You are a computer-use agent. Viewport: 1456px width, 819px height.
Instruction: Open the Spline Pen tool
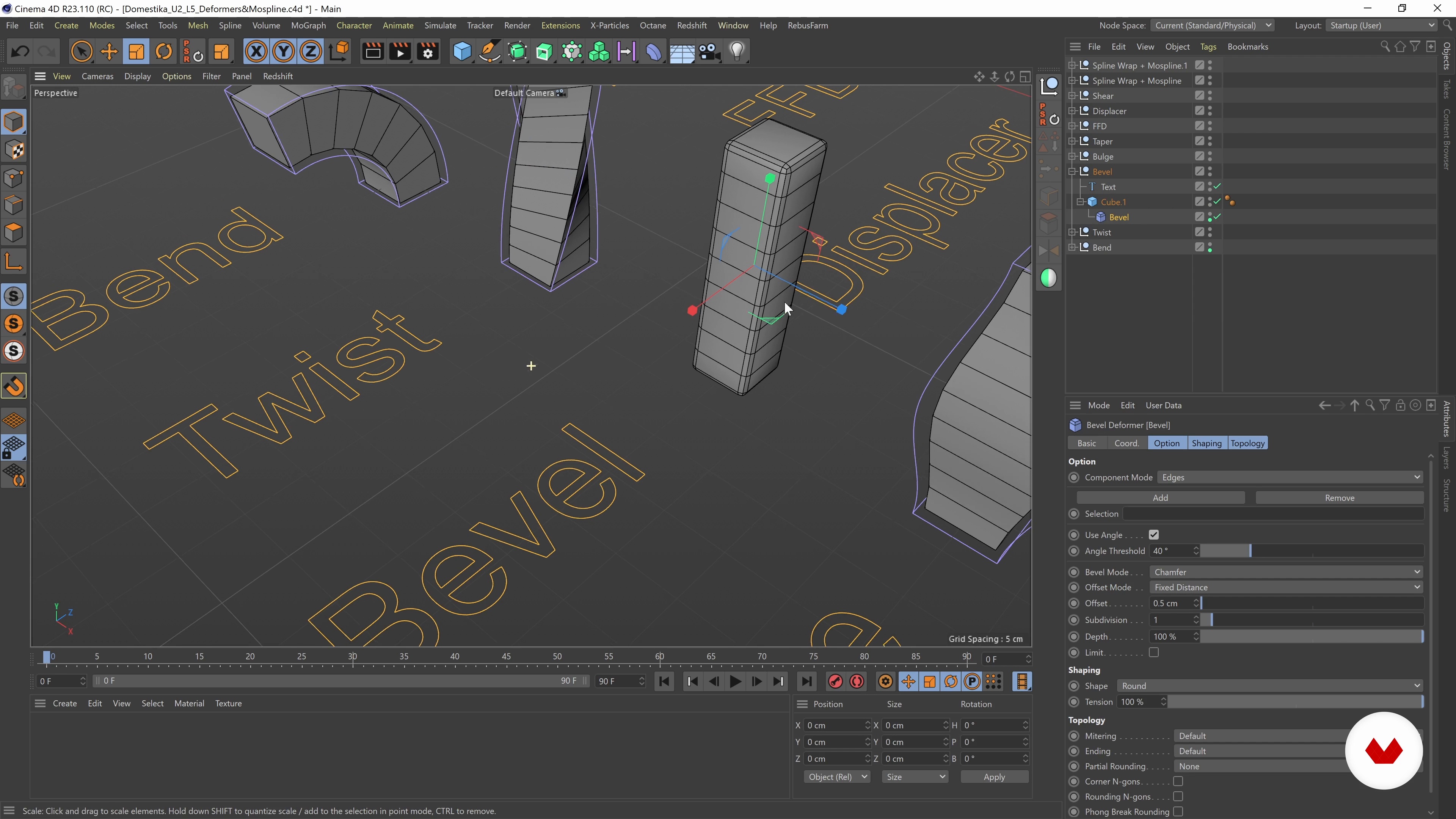(490, 52)
